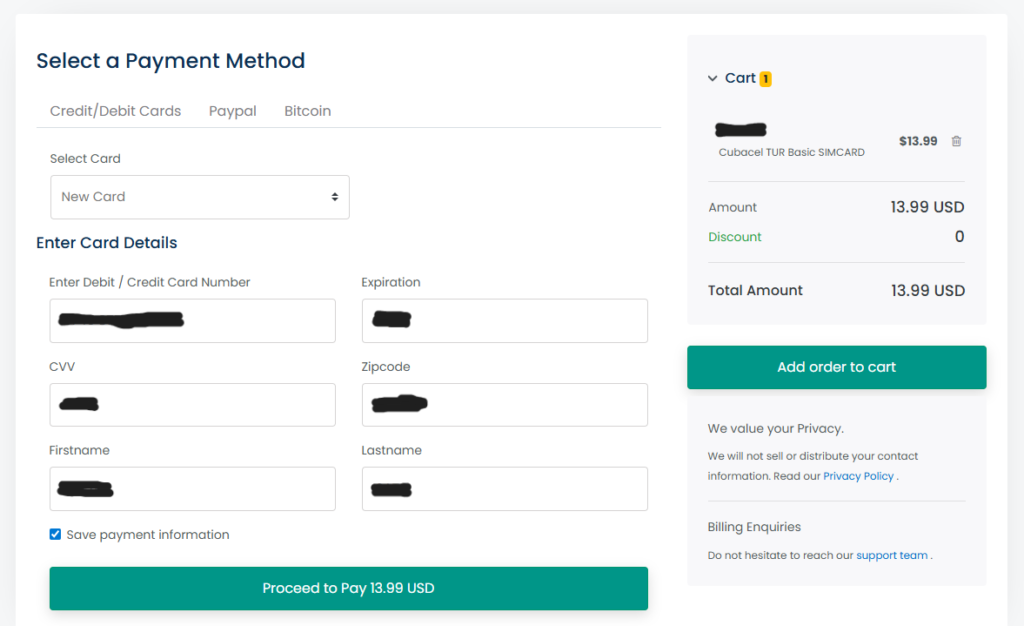Open the support team link
The image size is (1024, 626).
tap(891, 555)
